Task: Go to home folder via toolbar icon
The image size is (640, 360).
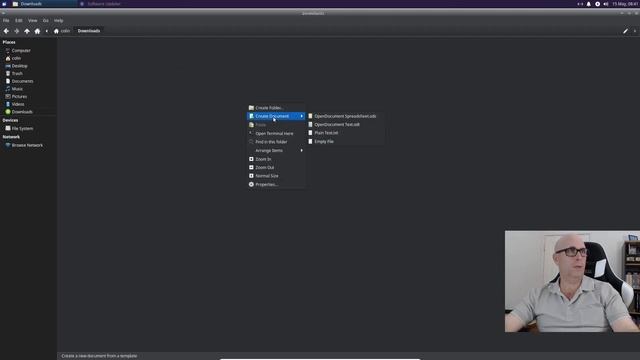Action: click(37, 31)
